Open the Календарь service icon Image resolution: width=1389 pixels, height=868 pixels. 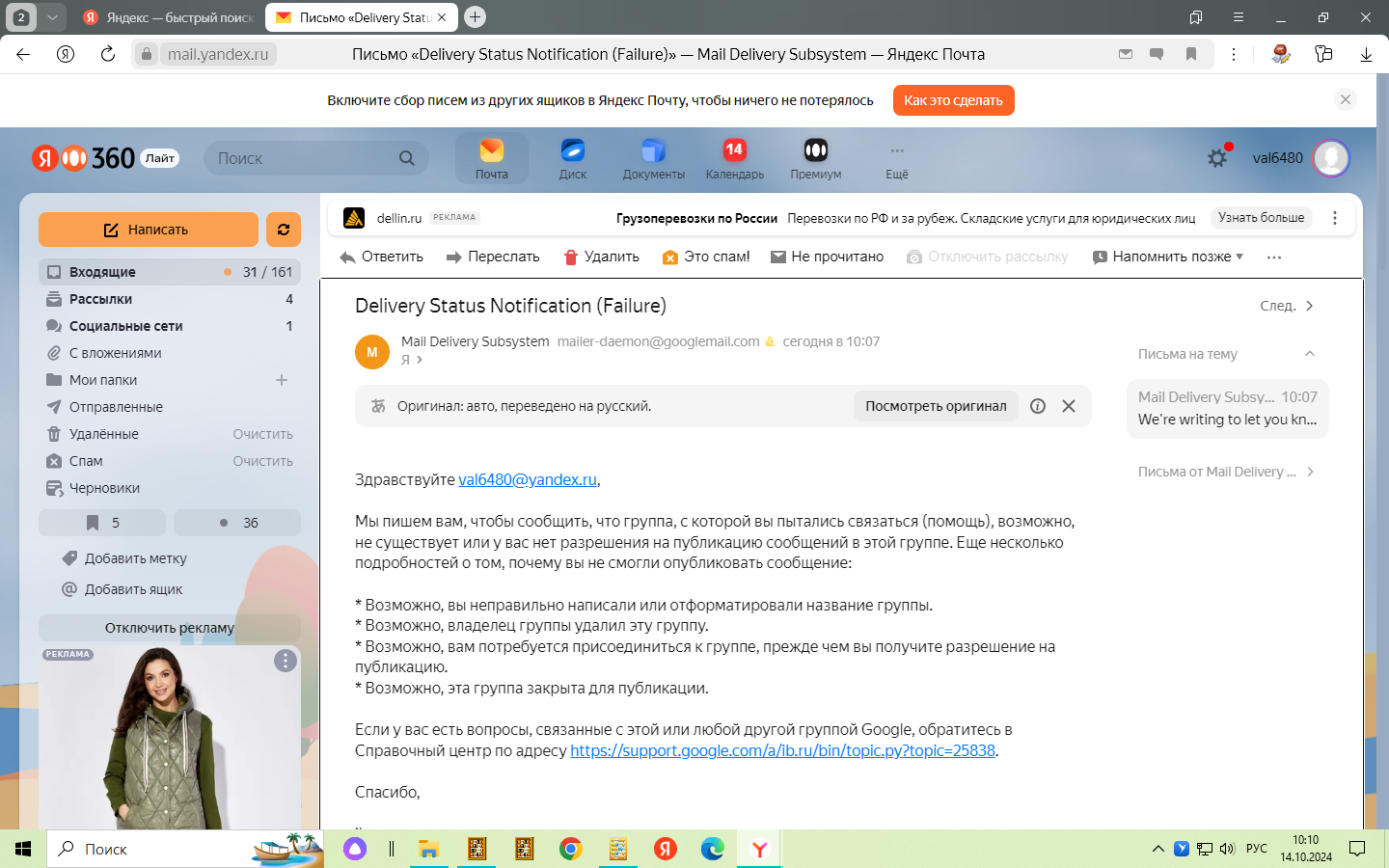point(734,158)
